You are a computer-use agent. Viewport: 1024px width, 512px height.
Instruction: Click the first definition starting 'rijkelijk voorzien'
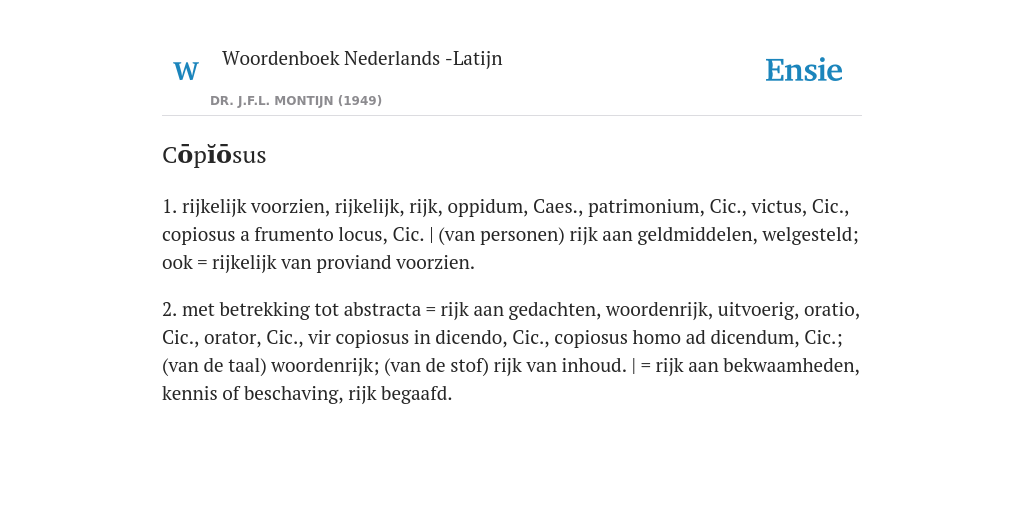511,234
